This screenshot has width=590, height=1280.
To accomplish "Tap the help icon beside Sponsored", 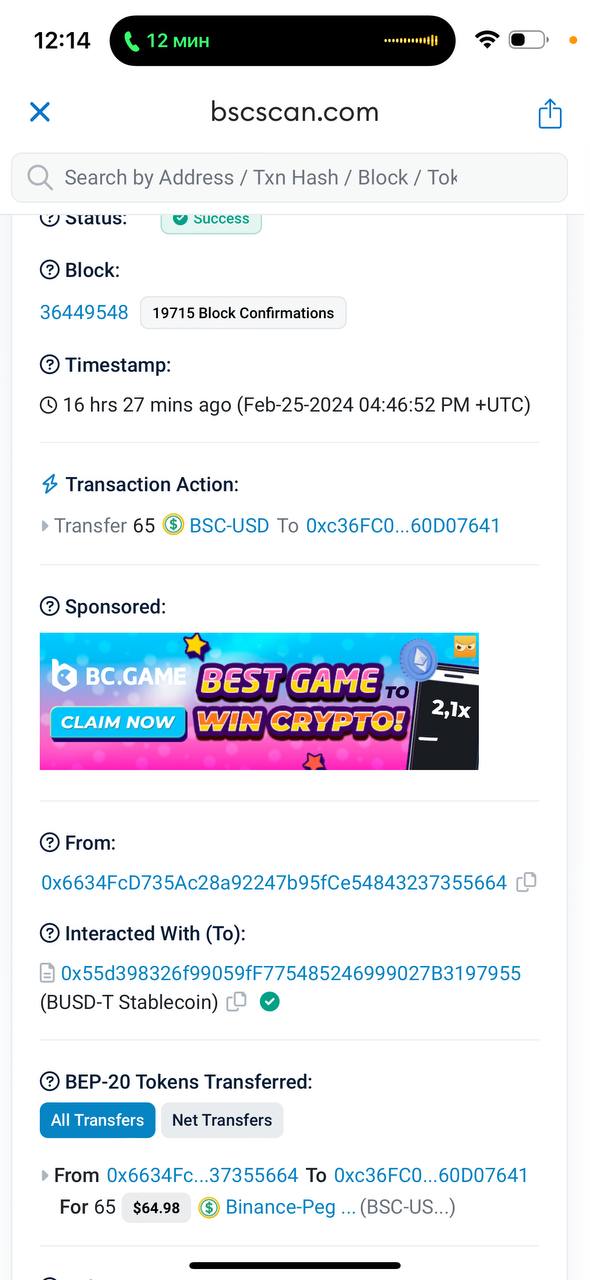I will tap(49, 606).
